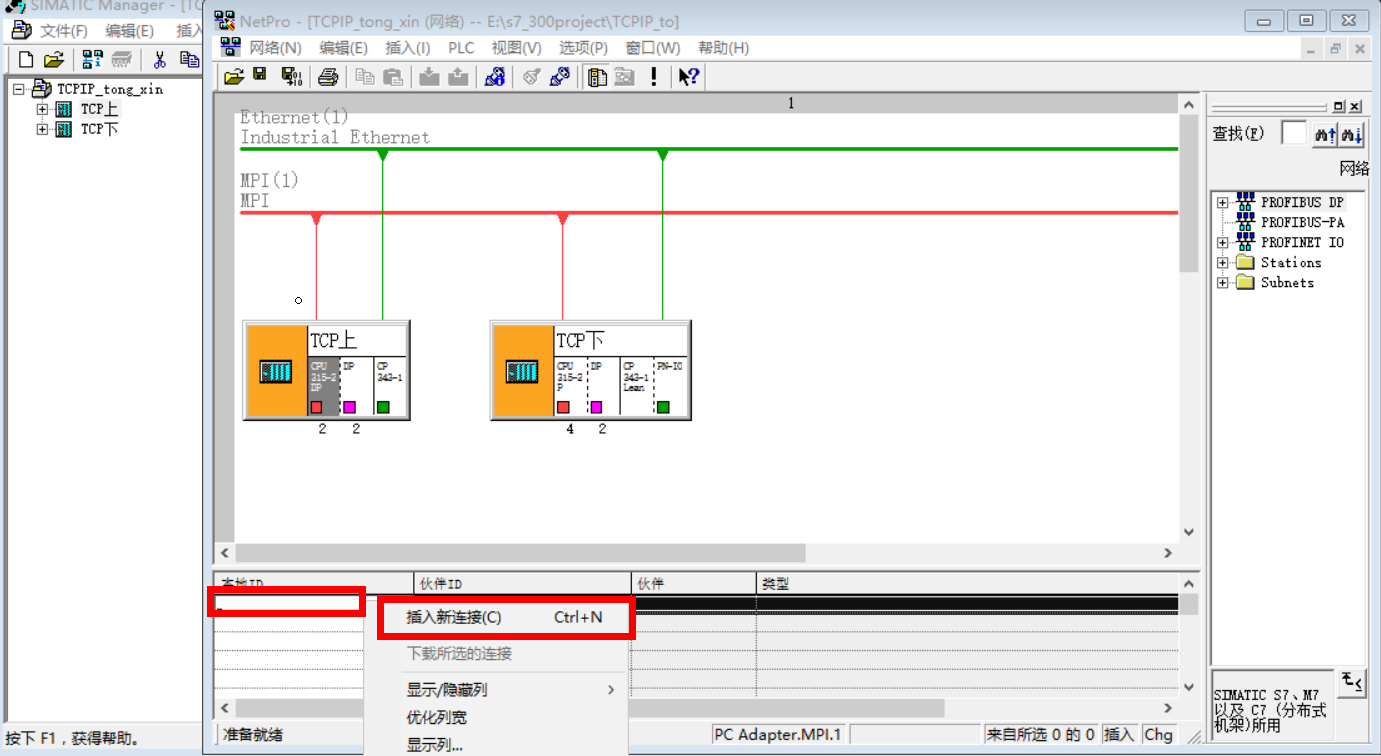The image size is (1381, 756).
Task: Click the Save and Compile icon
Action: [291, 77]
